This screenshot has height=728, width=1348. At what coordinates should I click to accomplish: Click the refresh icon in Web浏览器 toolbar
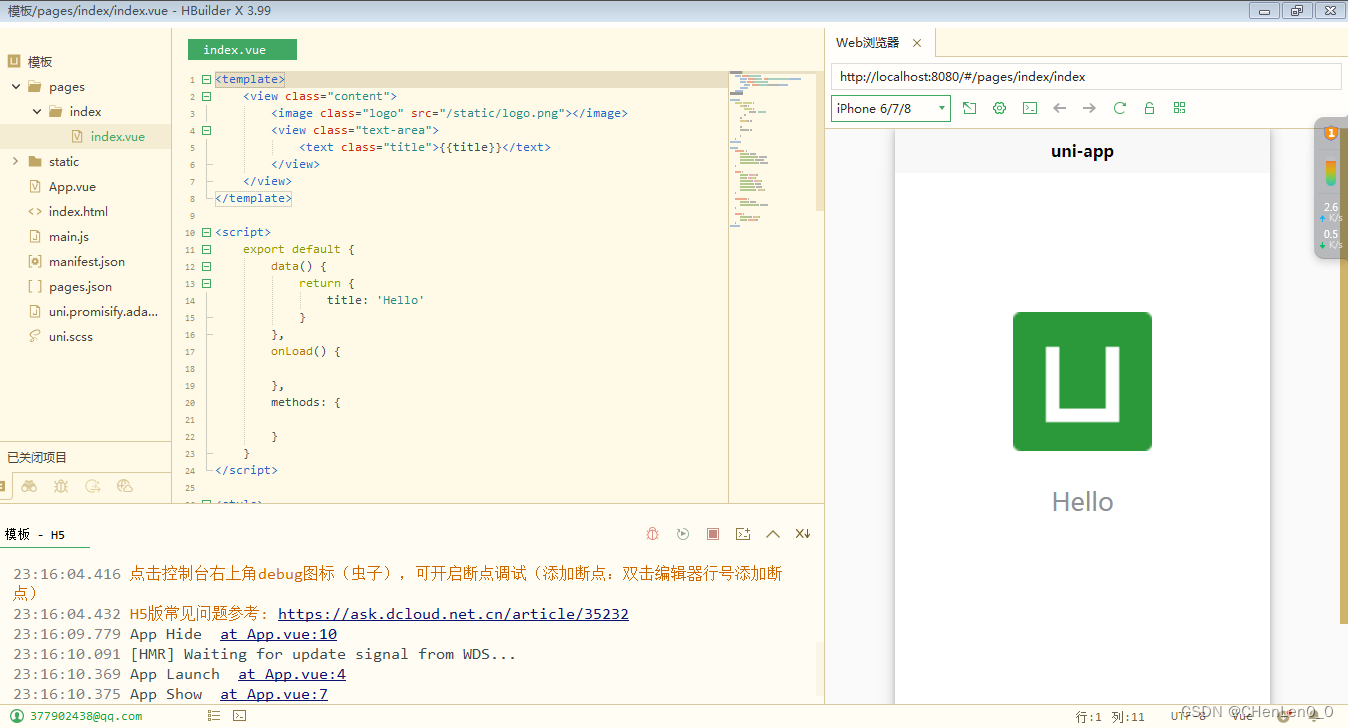click(1119, 108)
